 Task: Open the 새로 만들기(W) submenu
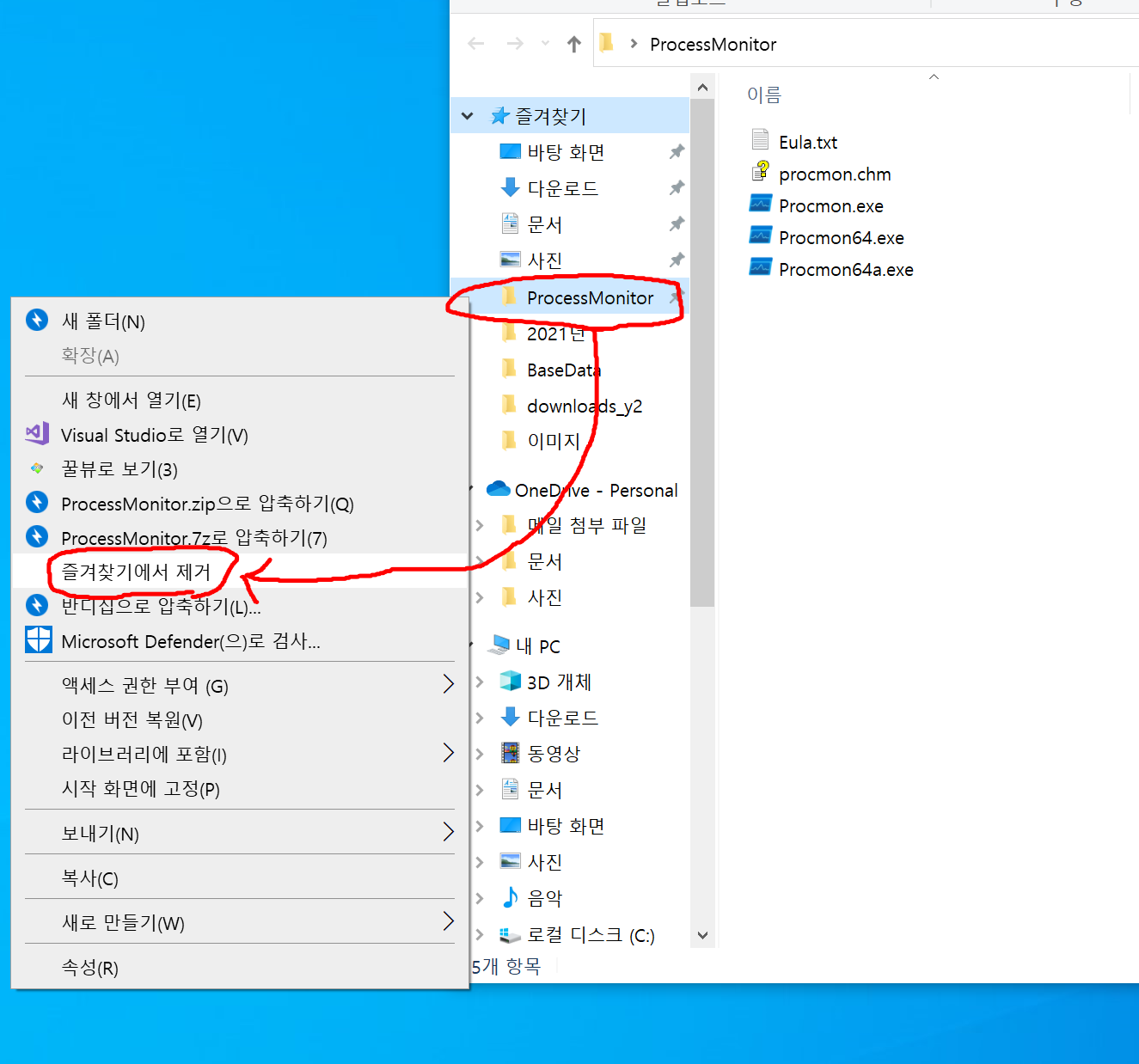pos(240,921)
